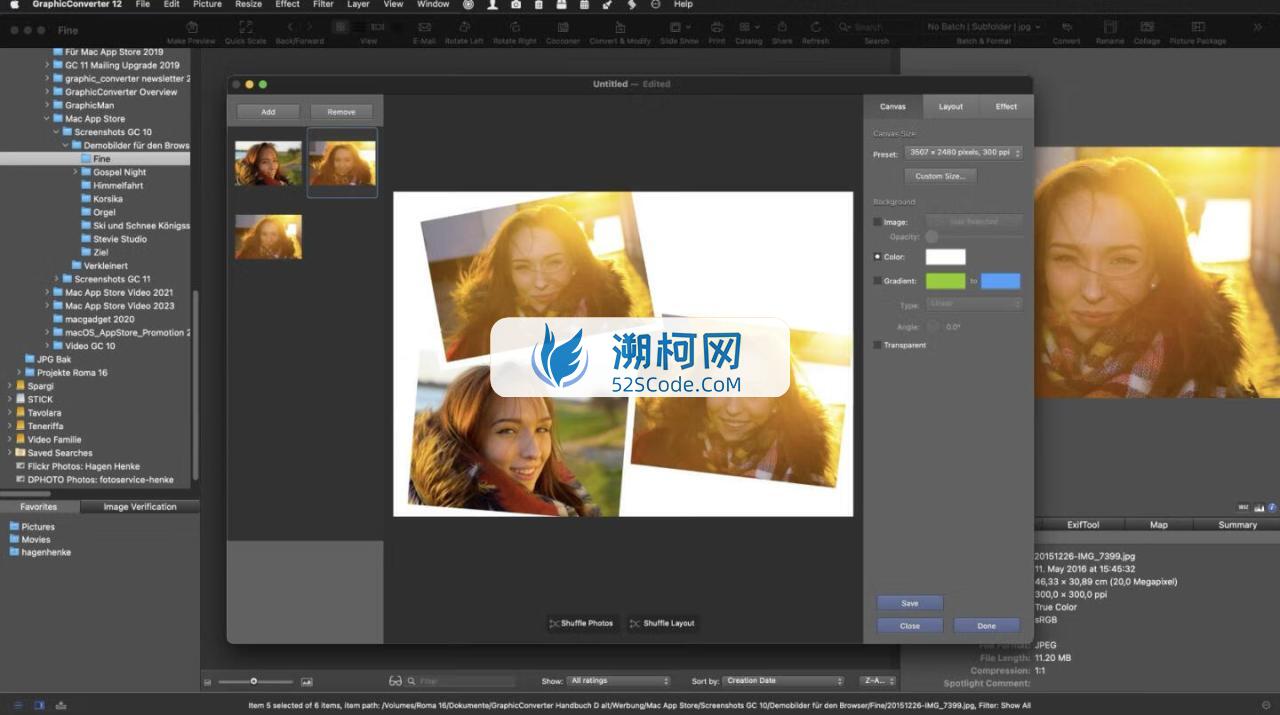The width and height of the screenshot is (1280, 715).
Task: Collapse the Mac App Store folder
Action: [47, 119]
